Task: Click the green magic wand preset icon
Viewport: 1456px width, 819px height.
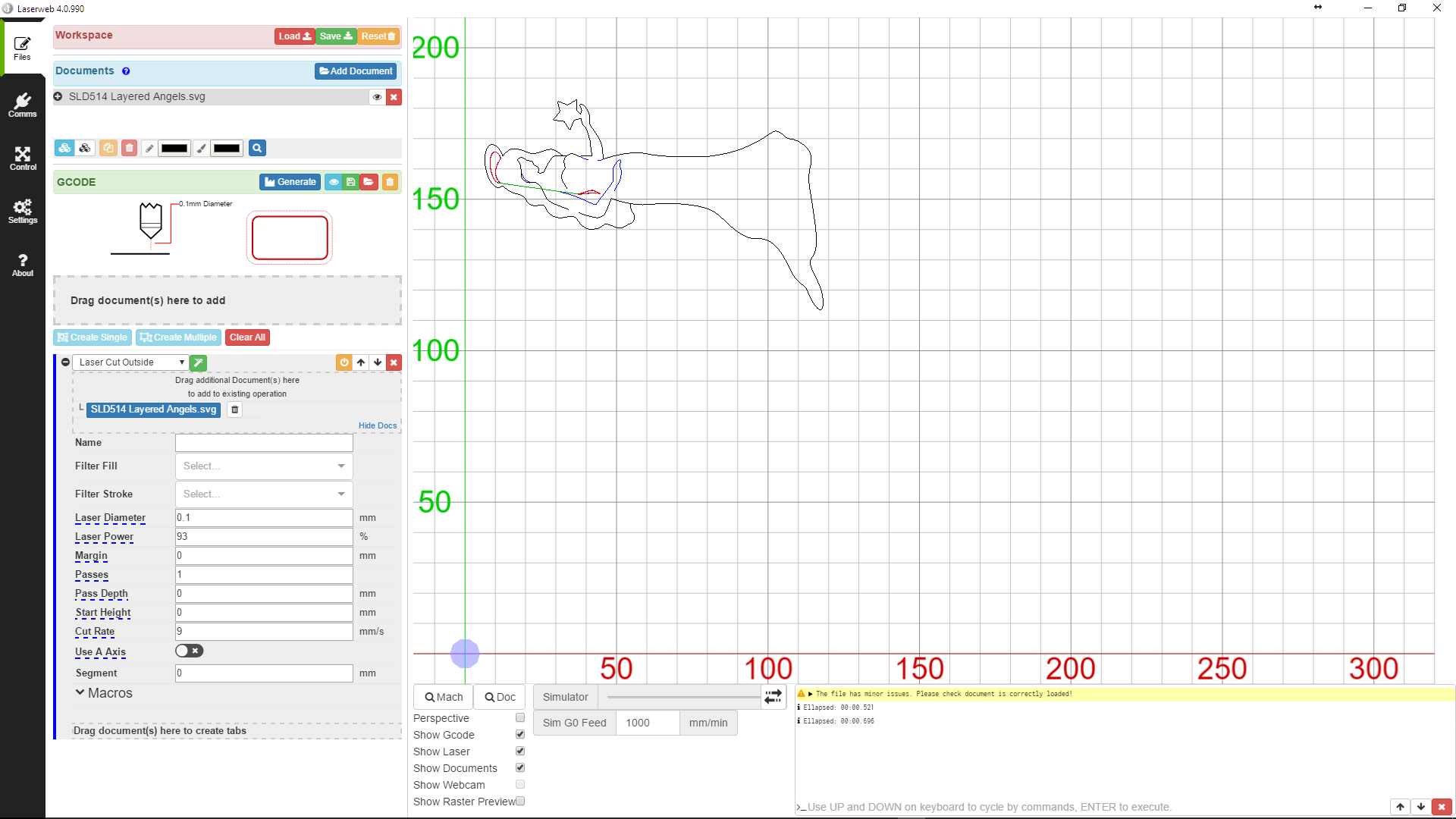Action: click(x=198, y=362)
